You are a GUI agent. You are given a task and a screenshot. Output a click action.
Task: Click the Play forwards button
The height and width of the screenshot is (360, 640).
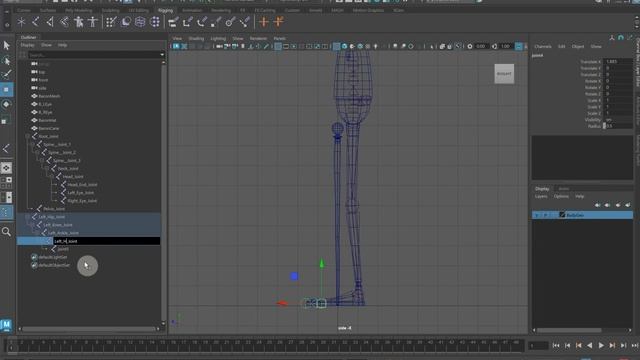tap(601, 345)
